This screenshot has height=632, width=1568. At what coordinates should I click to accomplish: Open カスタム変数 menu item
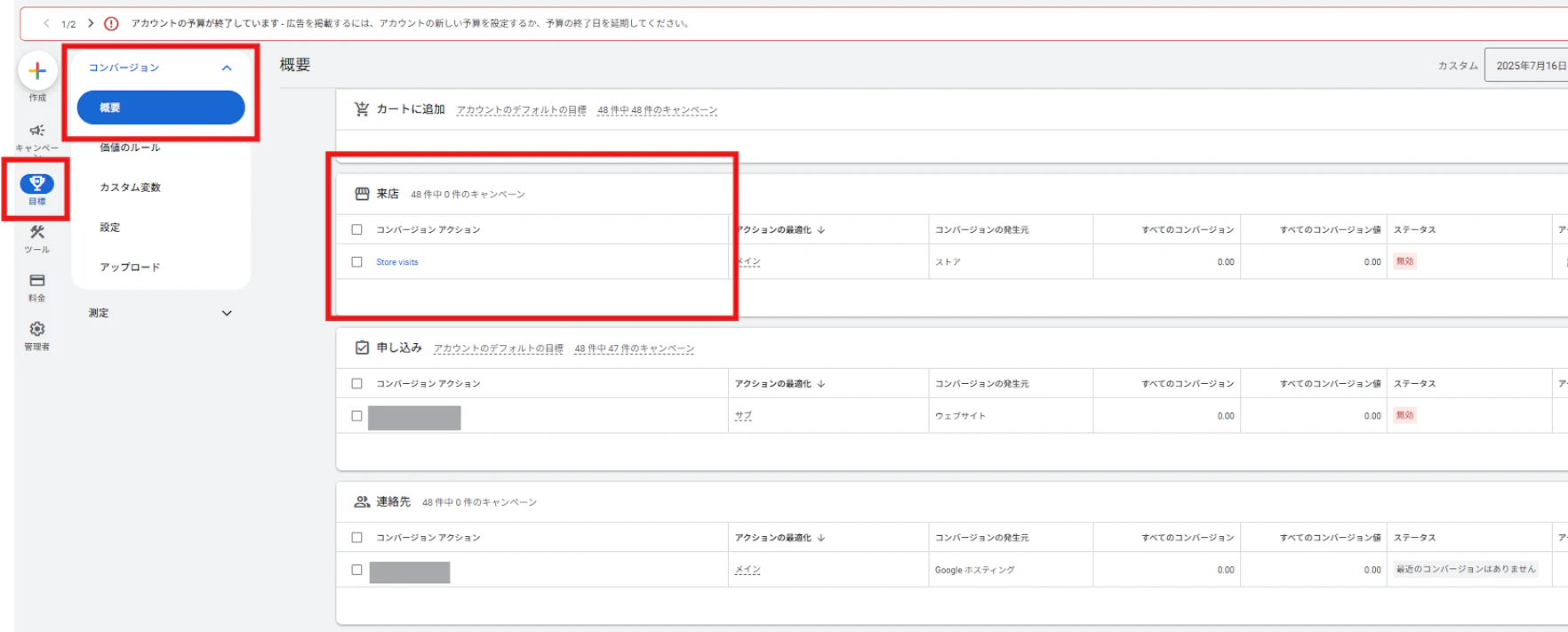[x=130, y=188]
